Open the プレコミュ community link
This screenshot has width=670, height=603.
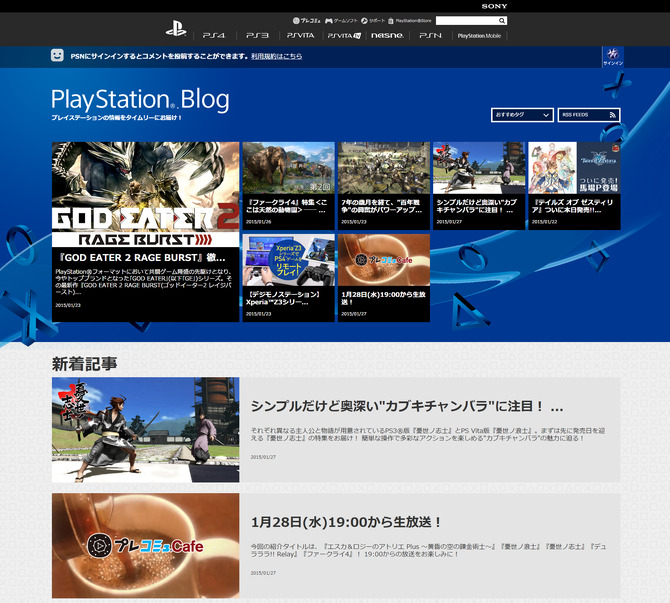click(307, 21)
